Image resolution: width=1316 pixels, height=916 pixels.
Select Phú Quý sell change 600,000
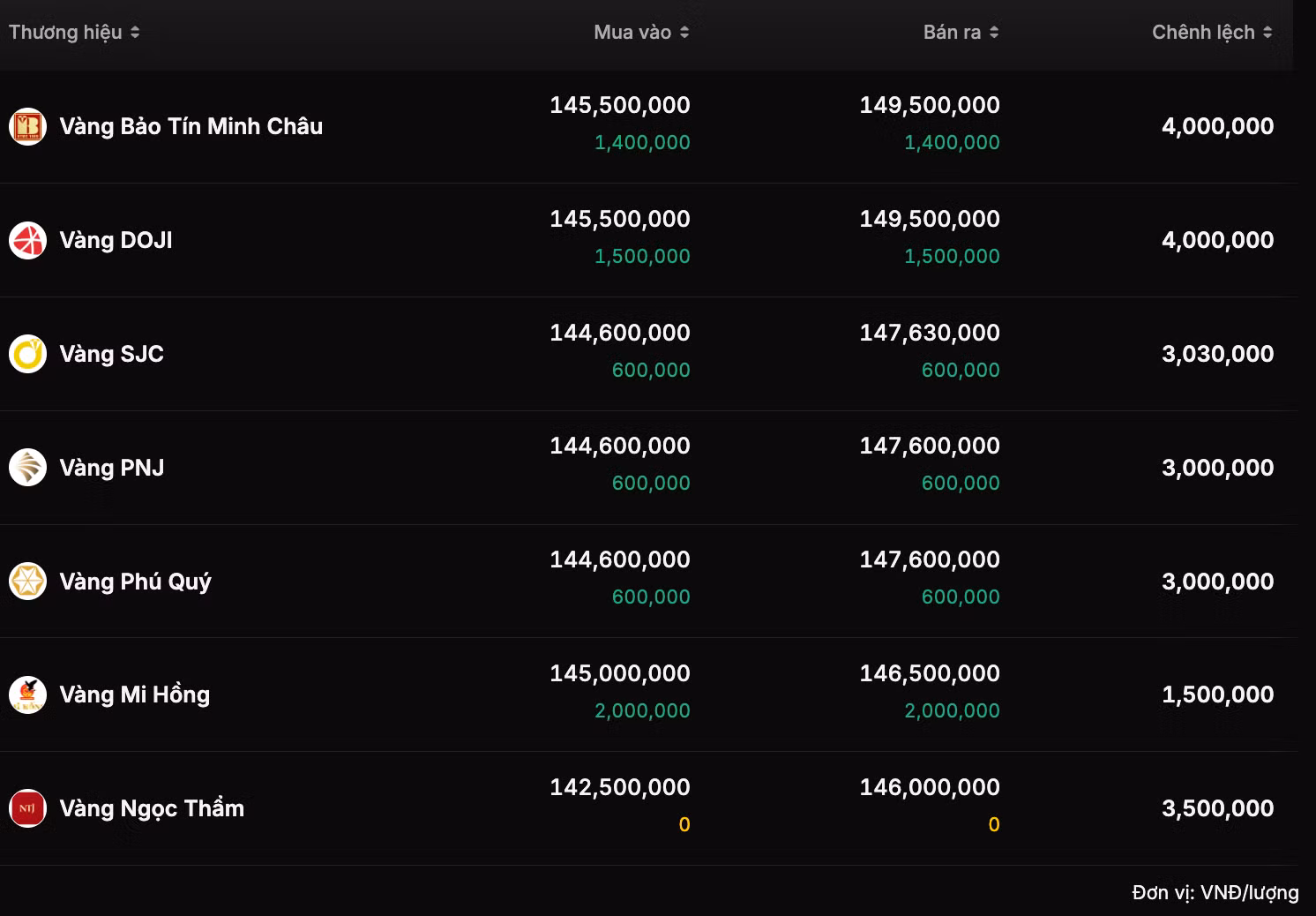pos(961,597)
